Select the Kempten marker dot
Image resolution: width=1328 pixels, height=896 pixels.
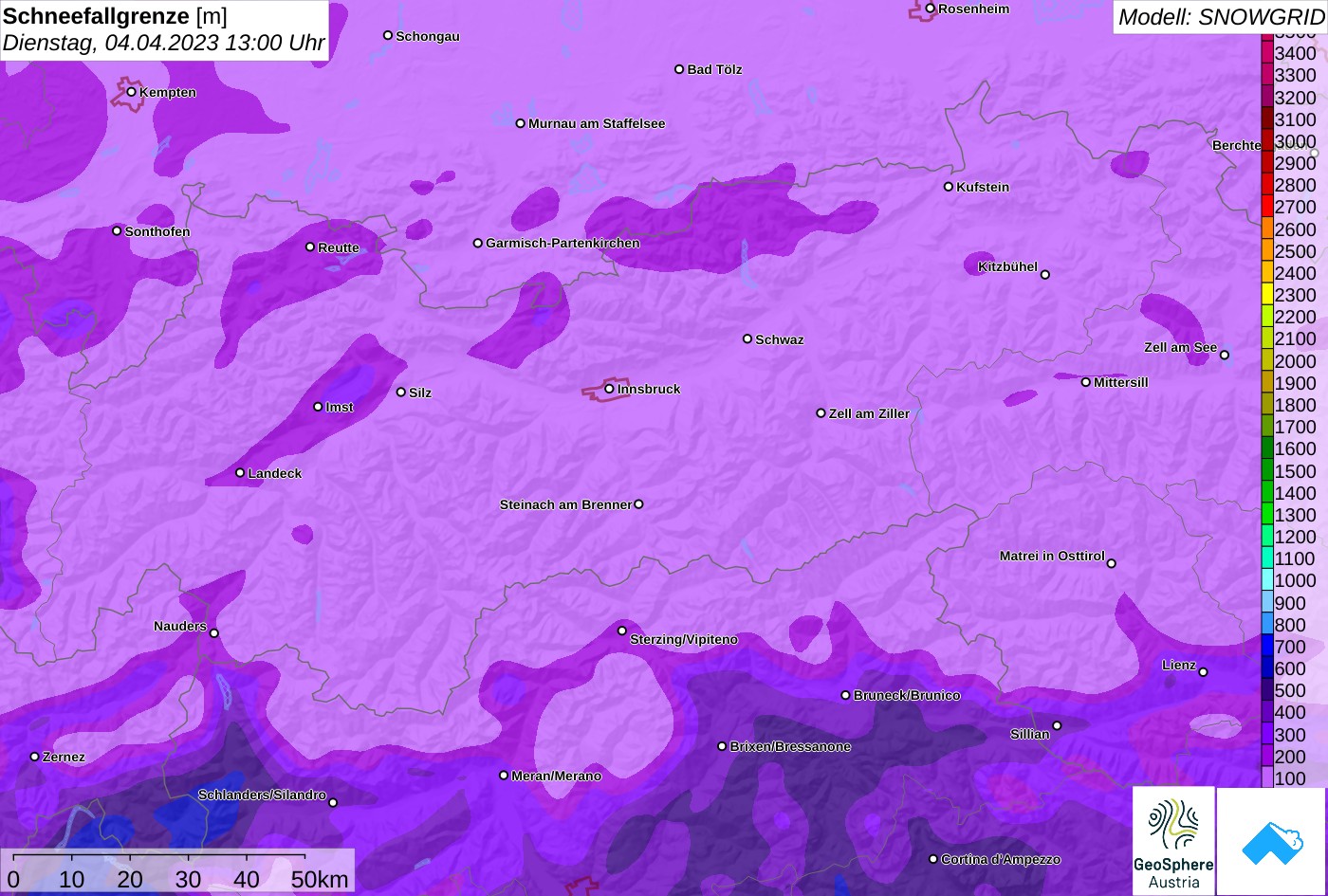tap(131, 92)
